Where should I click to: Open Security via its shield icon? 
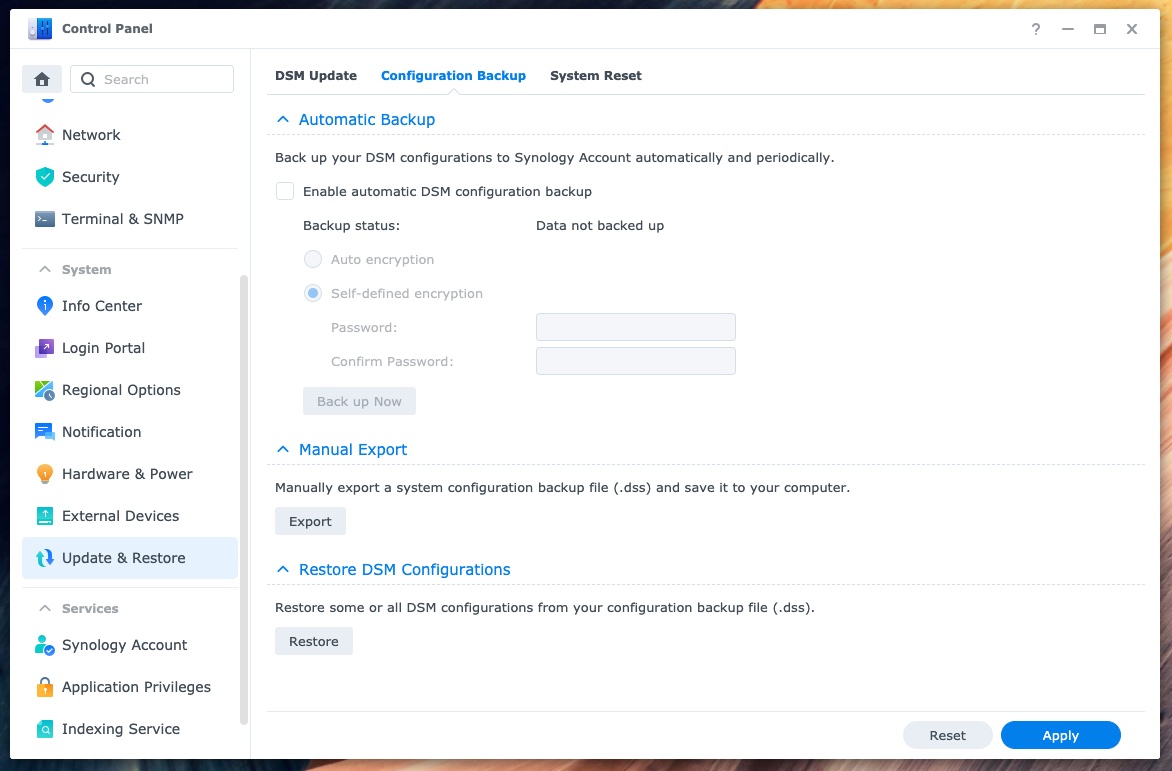(45, 176)
